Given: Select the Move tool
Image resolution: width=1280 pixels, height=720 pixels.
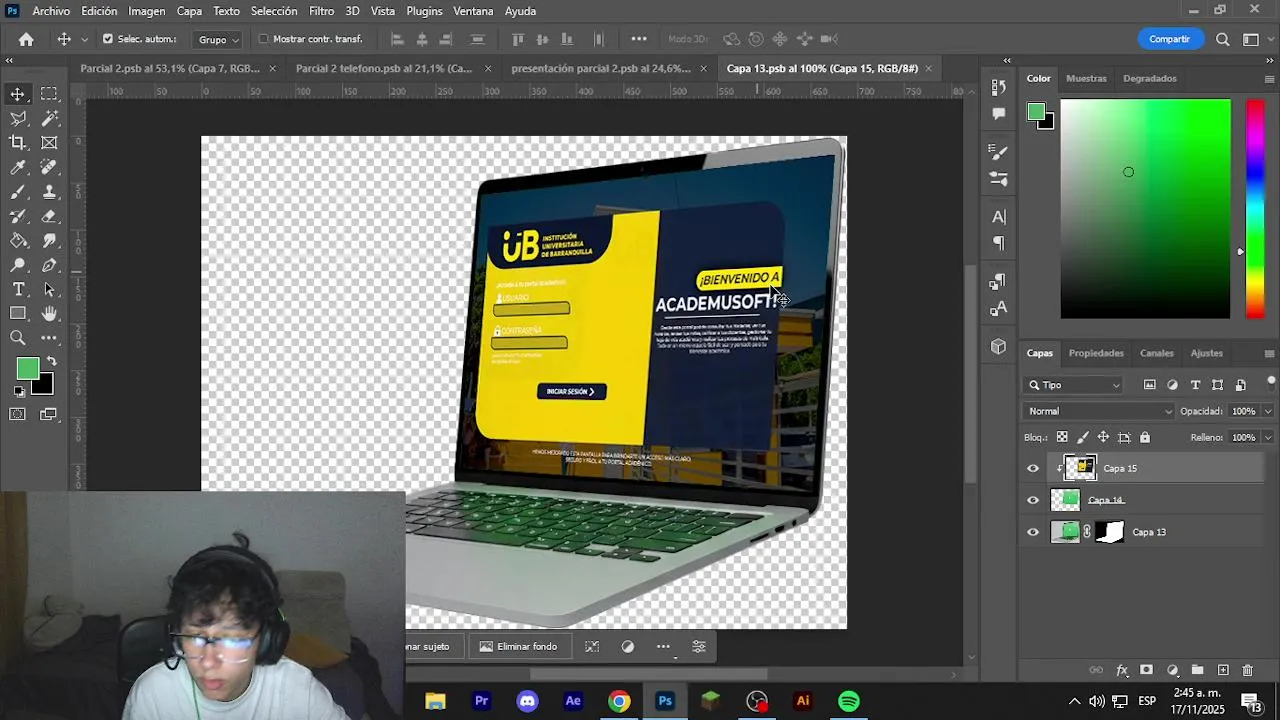Looking at the screenshot, I should click(x=18, y=94).
